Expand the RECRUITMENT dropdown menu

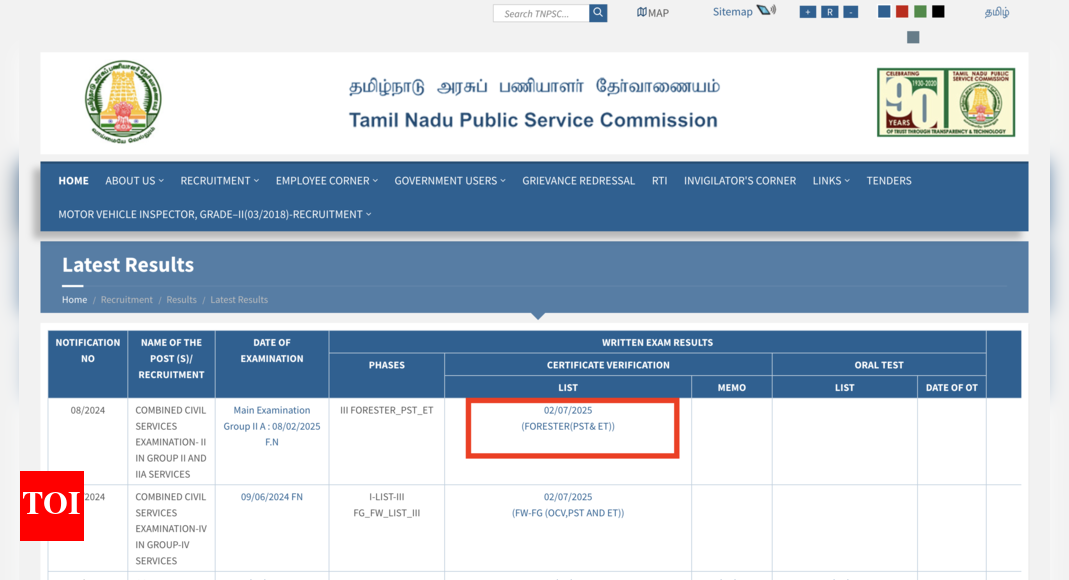[220, 181]
